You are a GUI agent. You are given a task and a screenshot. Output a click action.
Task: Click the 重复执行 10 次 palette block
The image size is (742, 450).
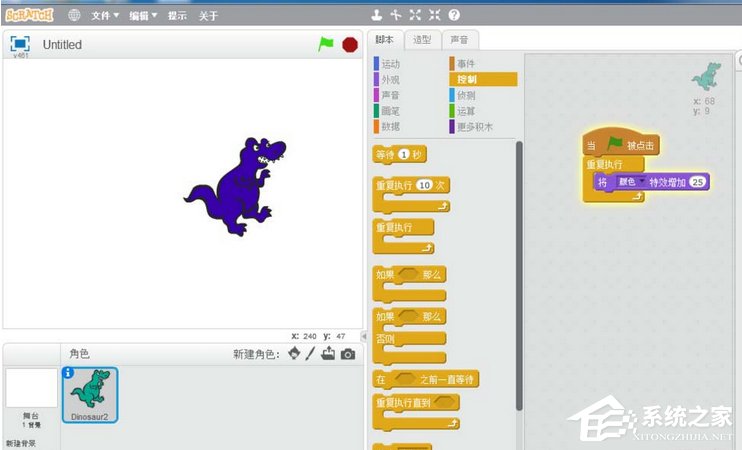pos(411,194)
